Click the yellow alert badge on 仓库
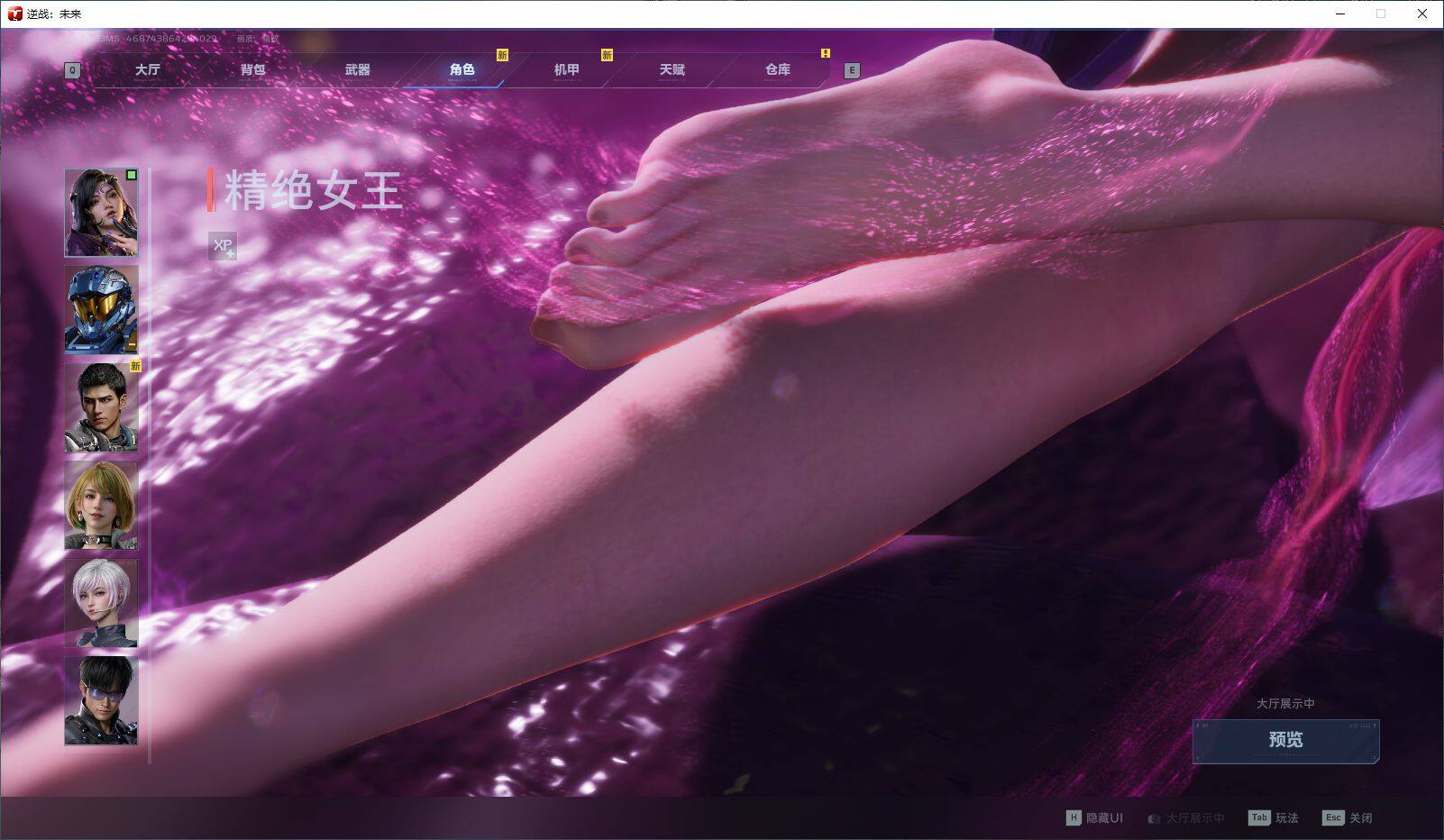 825,53
